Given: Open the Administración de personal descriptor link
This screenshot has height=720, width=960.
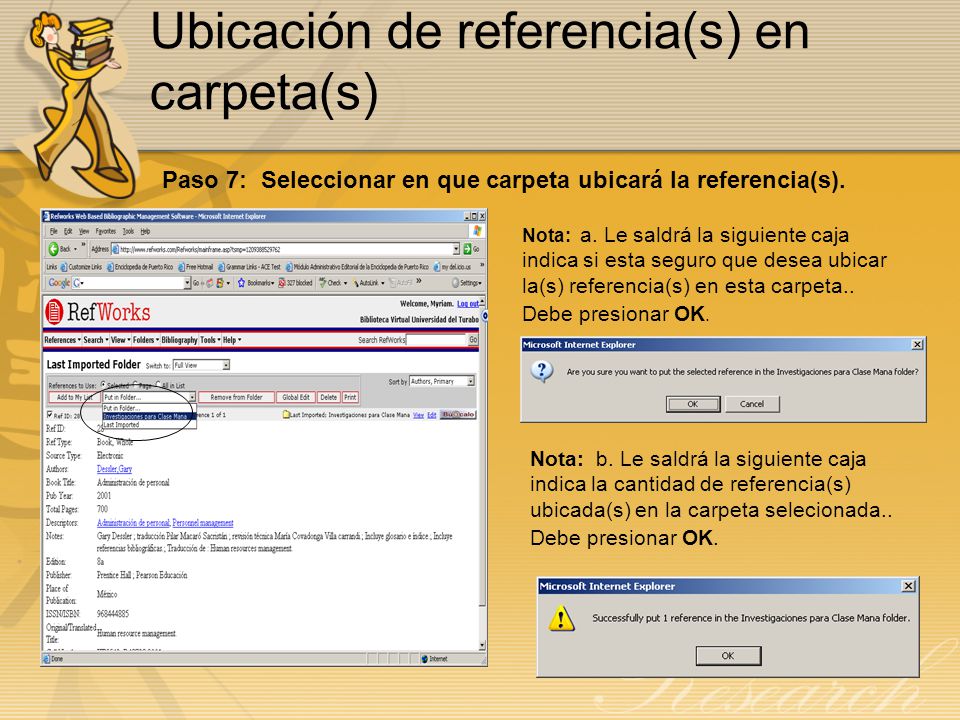Looking at the screenshot, I should point(133,523).
